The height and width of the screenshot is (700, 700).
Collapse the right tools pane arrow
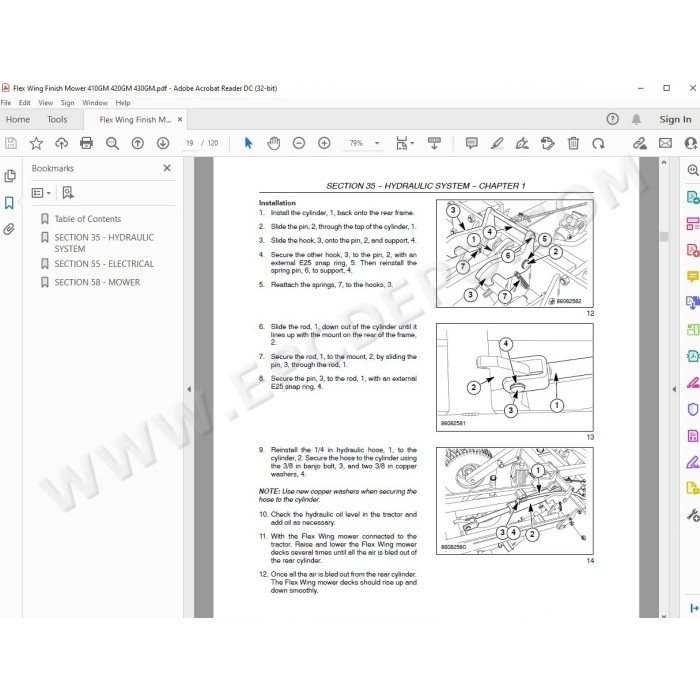[674, 389]
